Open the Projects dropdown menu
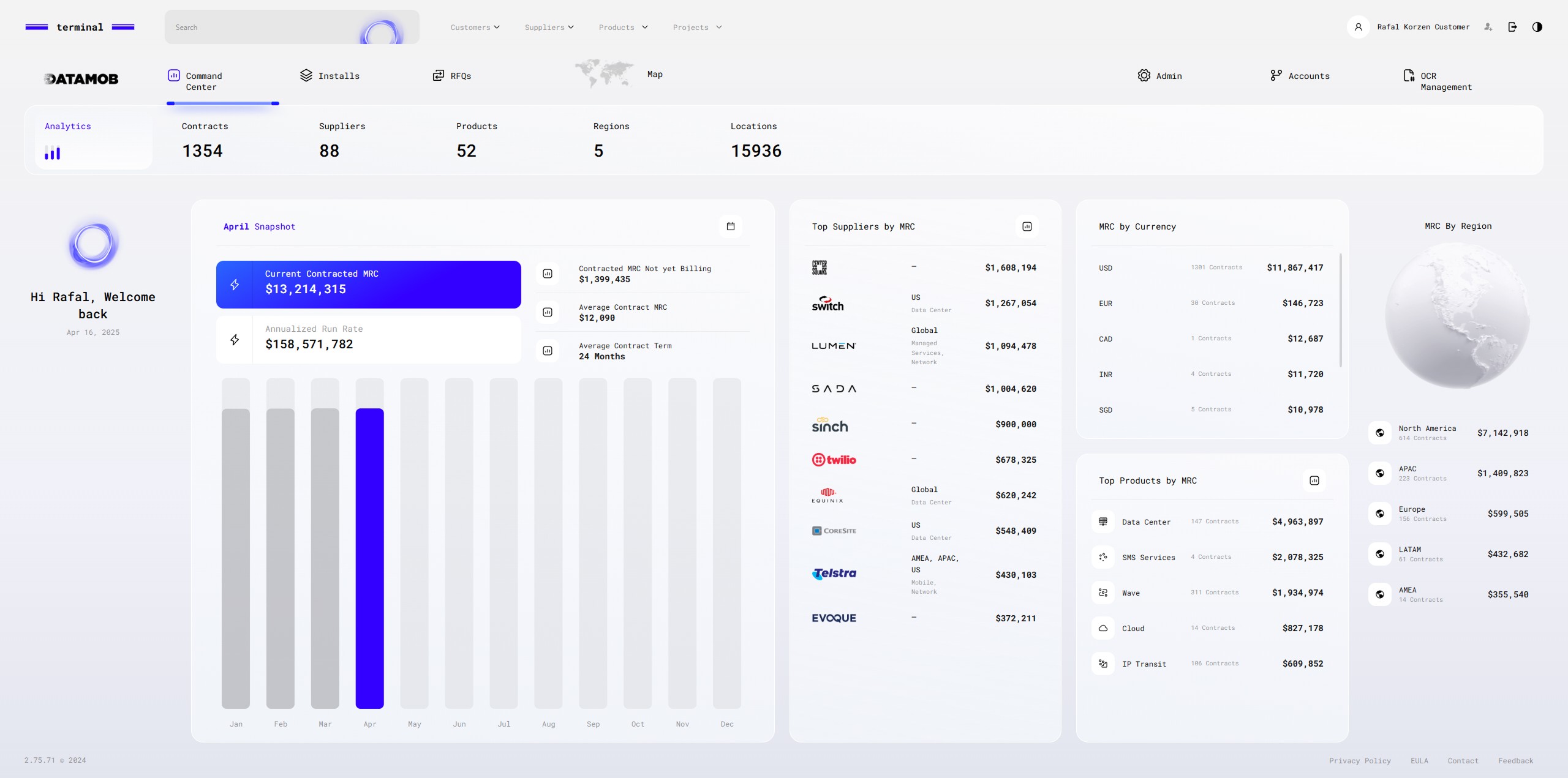This screenshot has height=778, width=1568. click(697, 28)
